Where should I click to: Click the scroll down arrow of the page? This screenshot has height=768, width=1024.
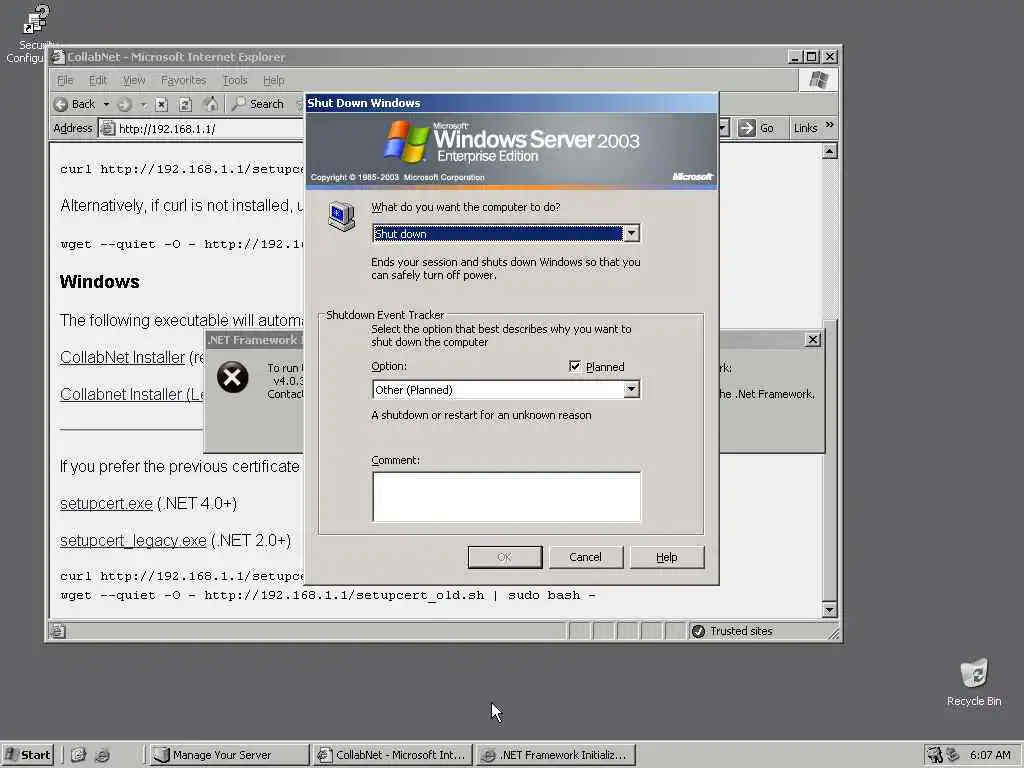click(829, 610)
